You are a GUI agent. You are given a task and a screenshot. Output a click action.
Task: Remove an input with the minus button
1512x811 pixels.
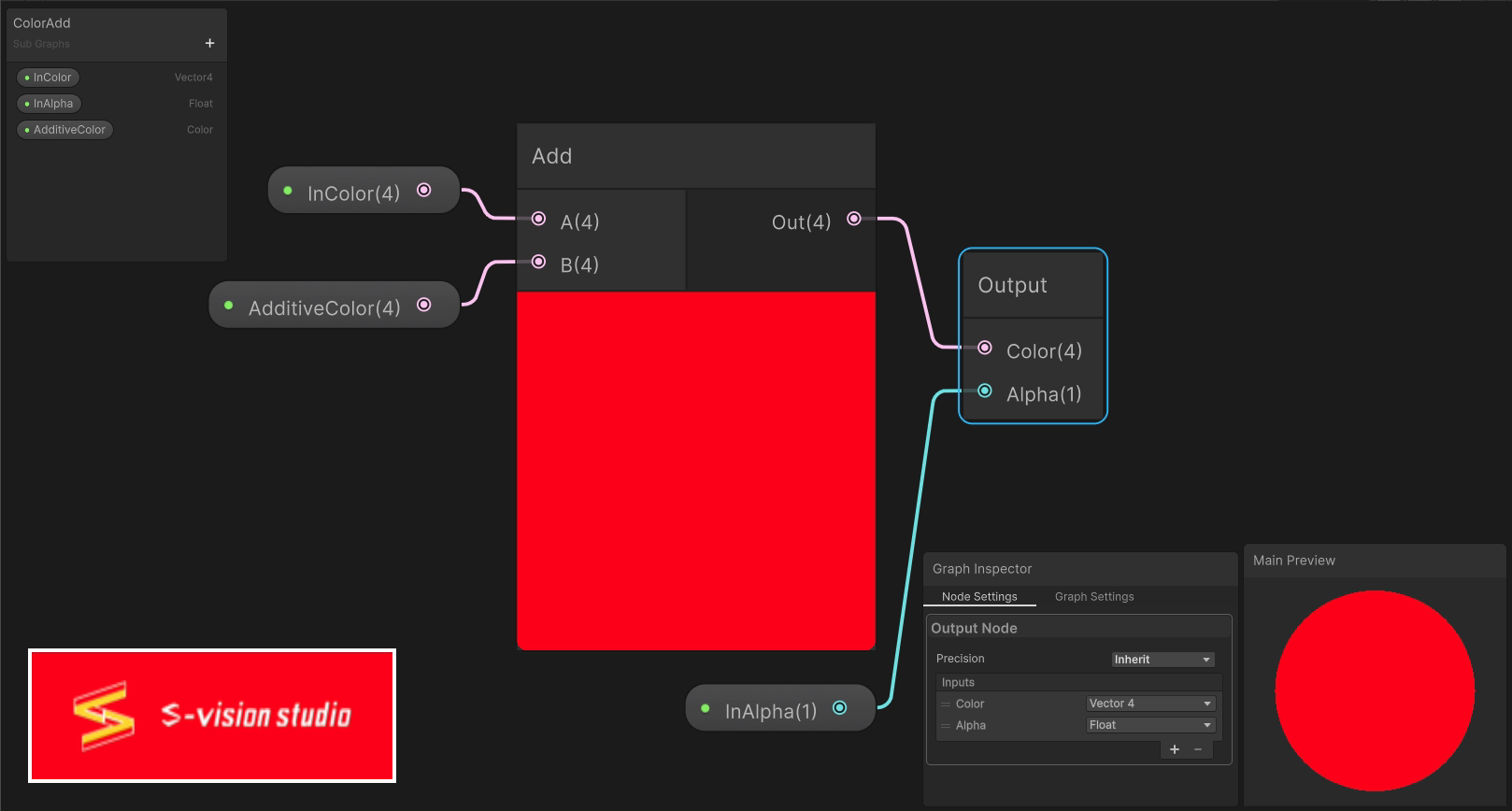coord(1198,749)
